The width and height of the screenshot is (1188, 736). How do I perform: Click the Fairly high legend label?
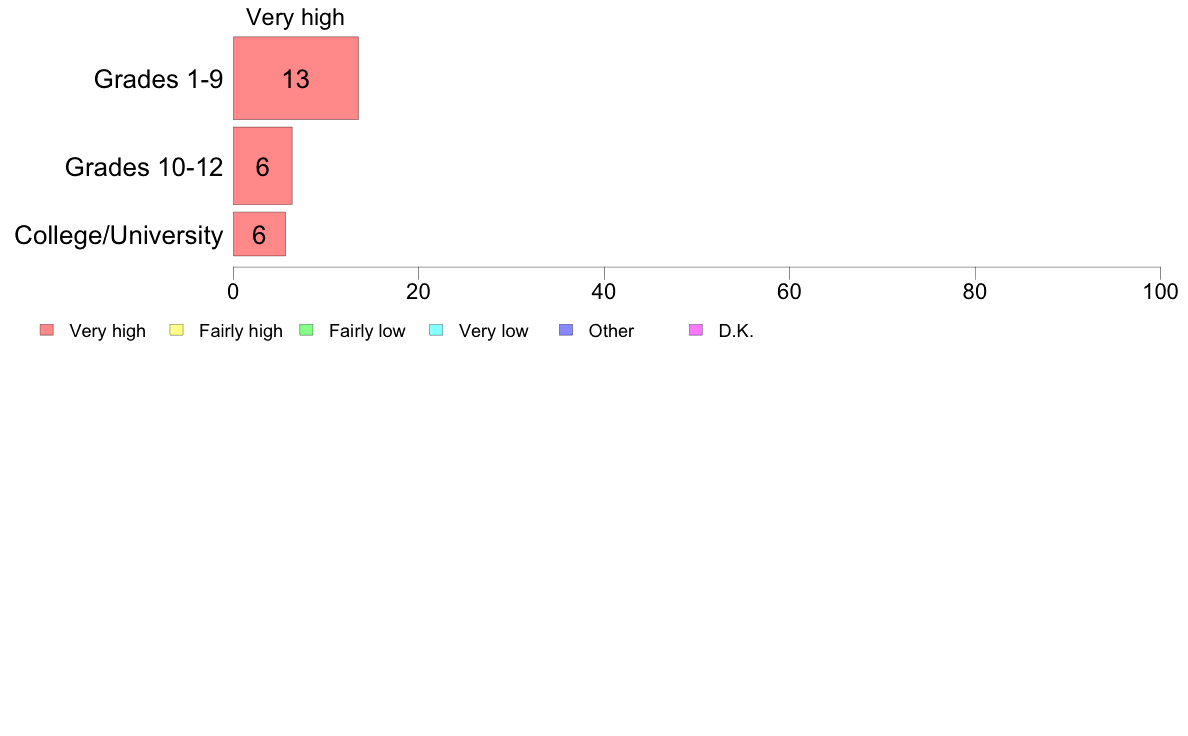pyautogui.click(x=241, y=331)
